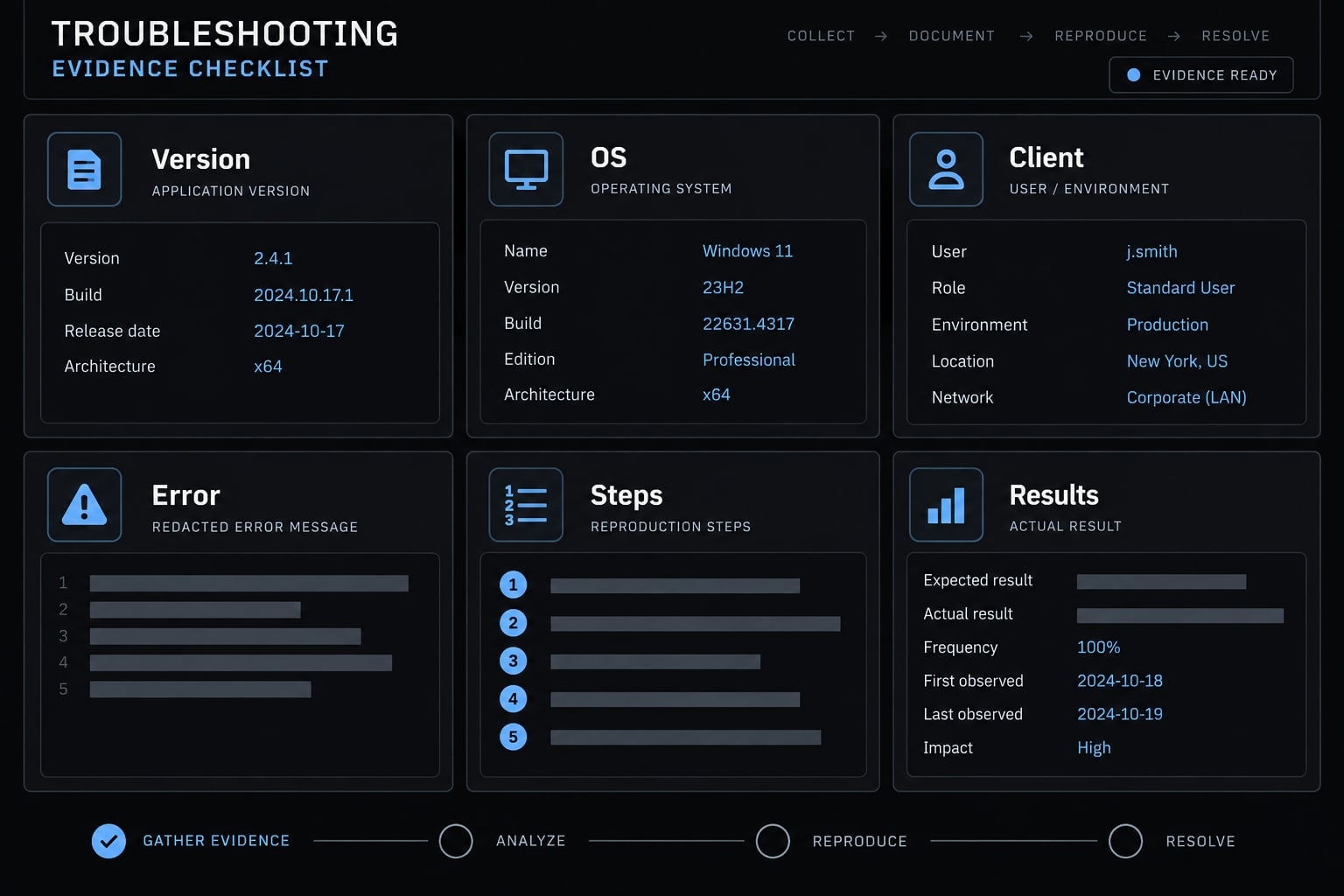Click OS build 22631.4317

(748, 324)
